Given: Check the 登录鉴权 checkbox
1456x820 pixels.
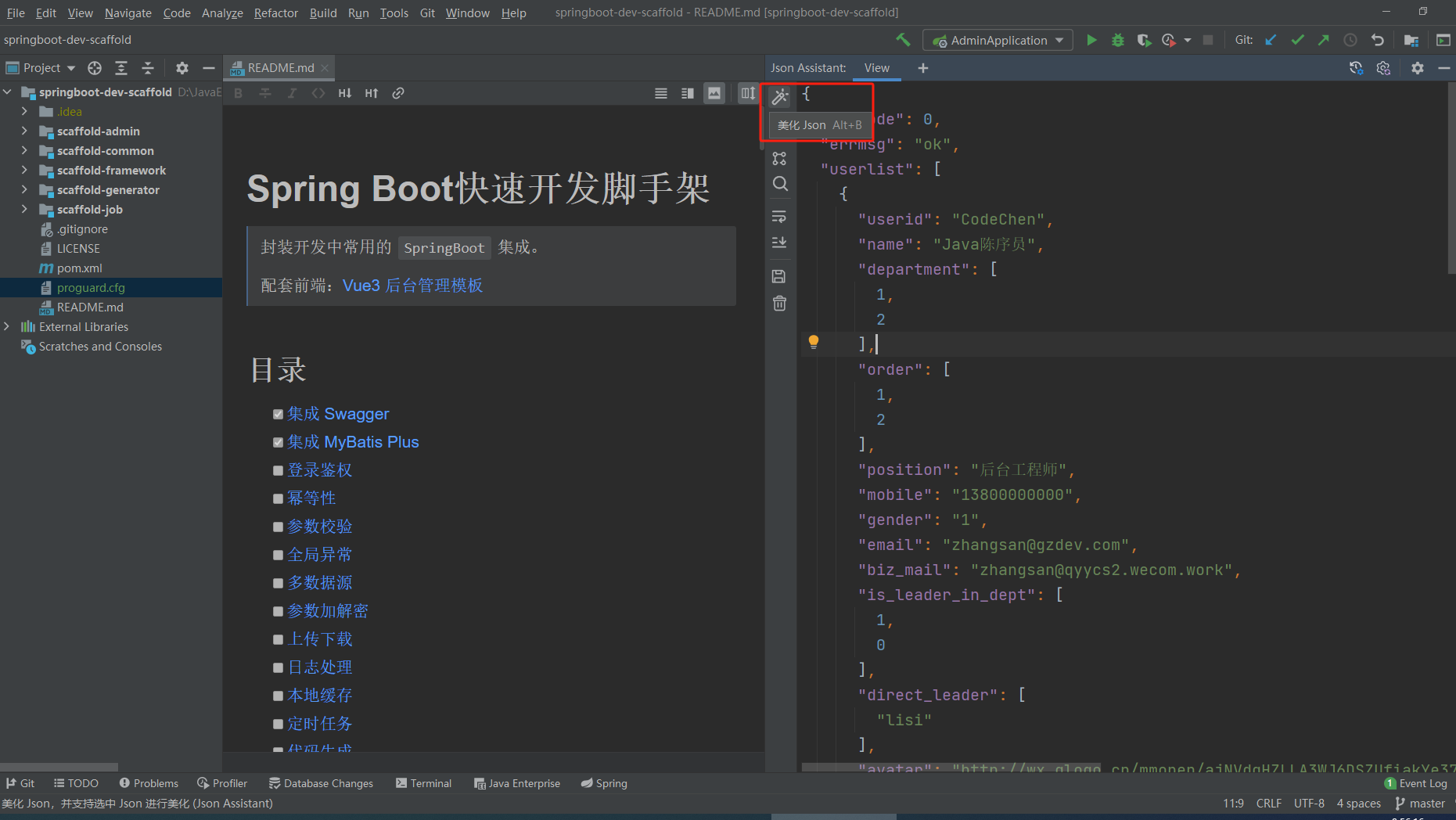Looking at the screenshot, I should (x=278, y=471).
